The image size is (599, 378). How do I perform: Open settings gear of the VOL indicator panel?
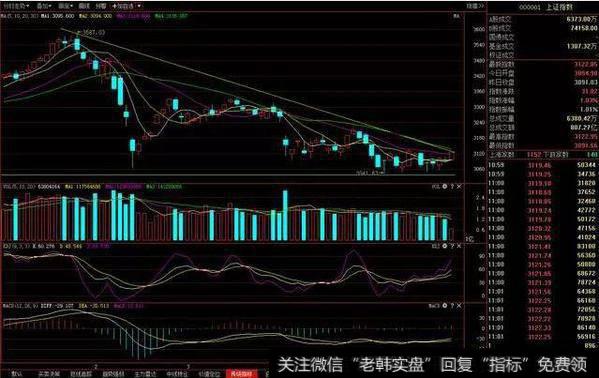tap(445, 187)
